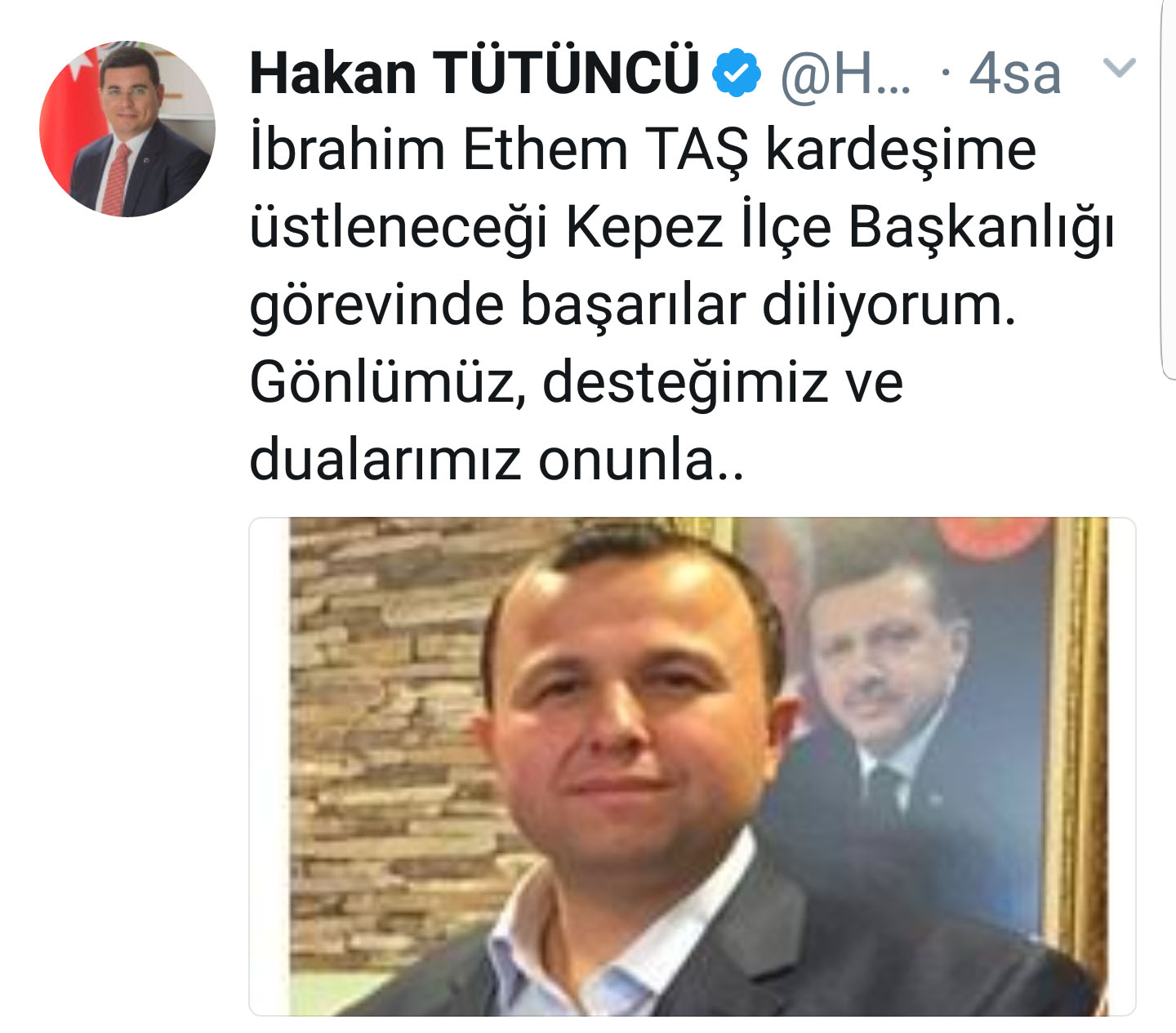This screenshot has height=1033, width=1176.
Task: Click the truncated @H... username handle
Action: pyautogui.click(x=845, y=74)
